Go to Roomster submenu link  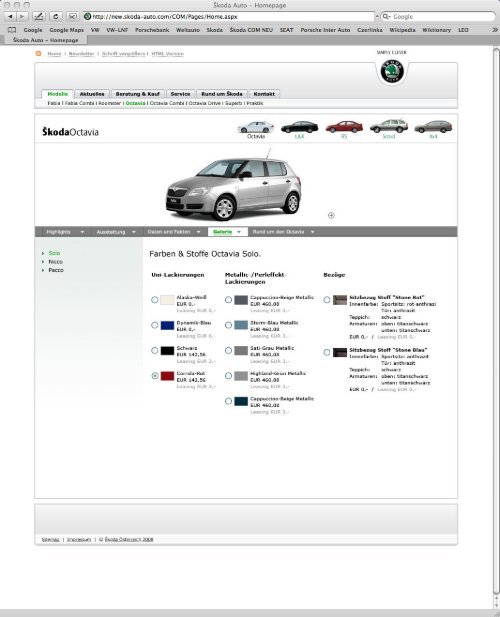[109, 103]
